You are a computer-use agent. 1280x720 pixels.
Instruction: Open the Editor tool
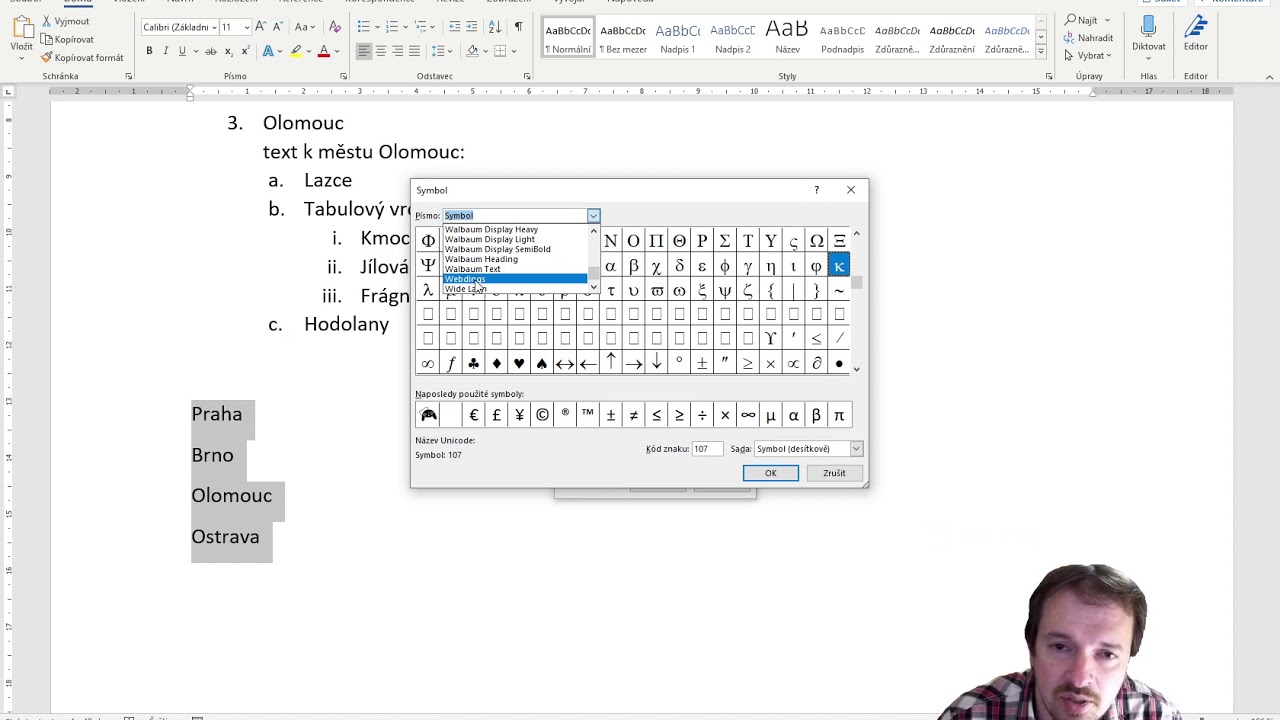coord(1195,33)
